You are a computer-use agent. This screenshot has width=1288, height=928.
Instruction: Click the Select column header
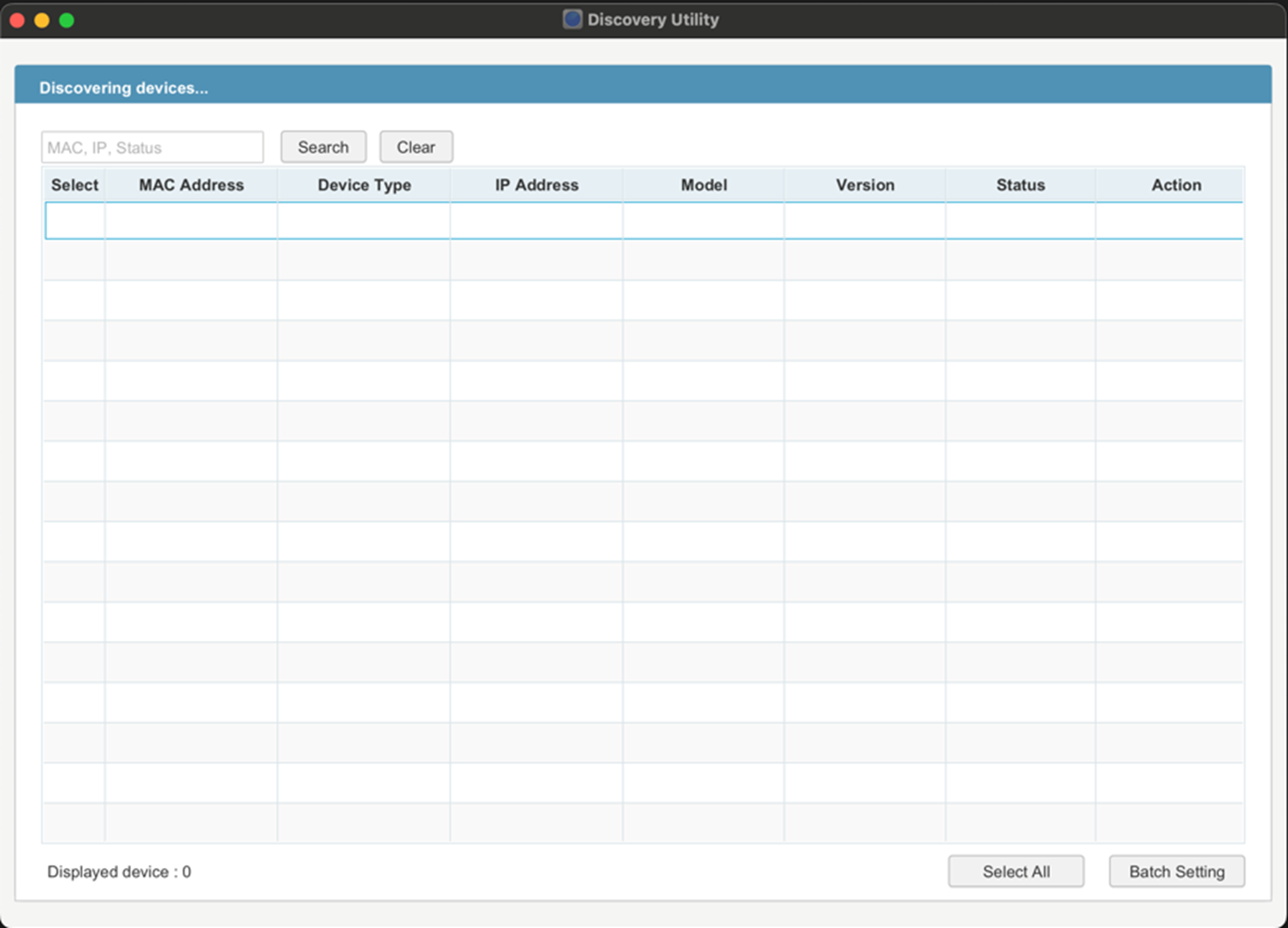click(74, 185)
